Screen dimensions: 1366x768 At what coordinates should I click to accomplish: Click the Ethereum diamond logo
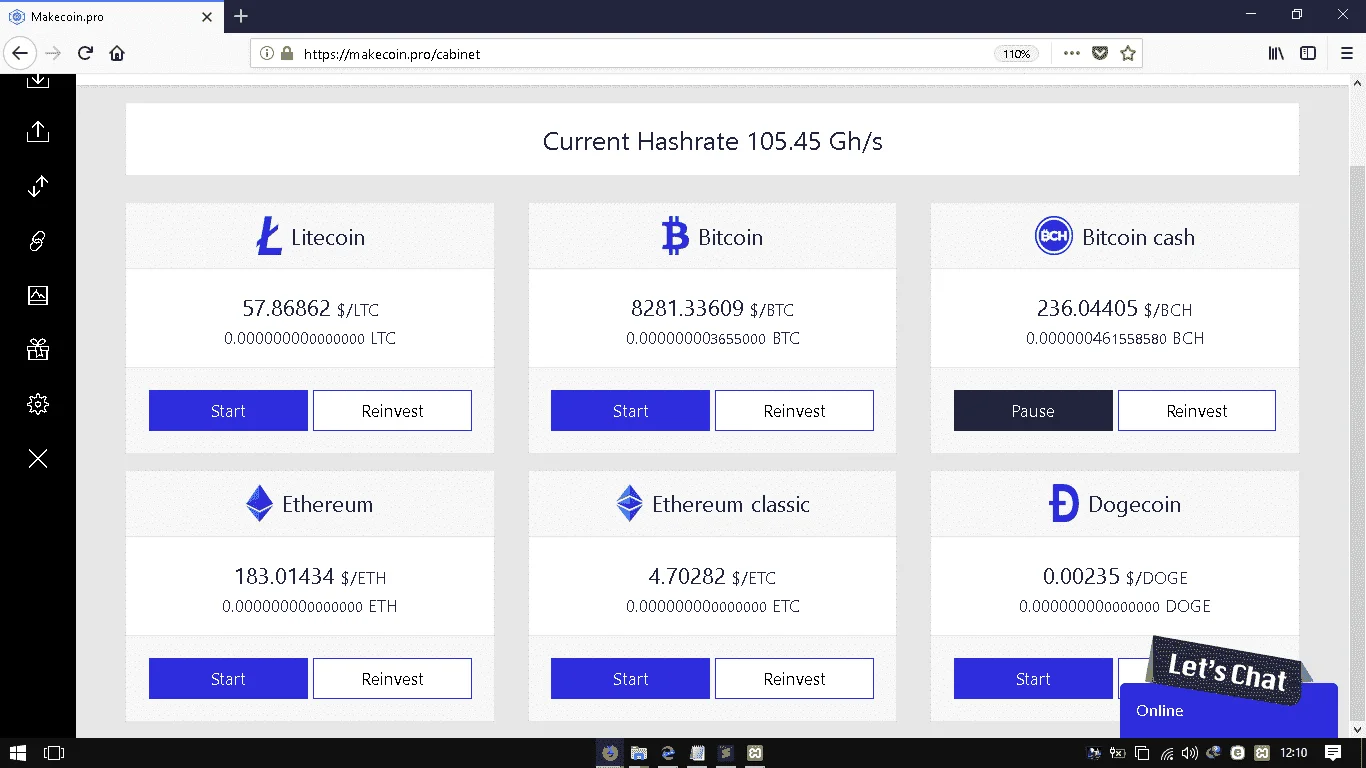(x=259, y=504)
